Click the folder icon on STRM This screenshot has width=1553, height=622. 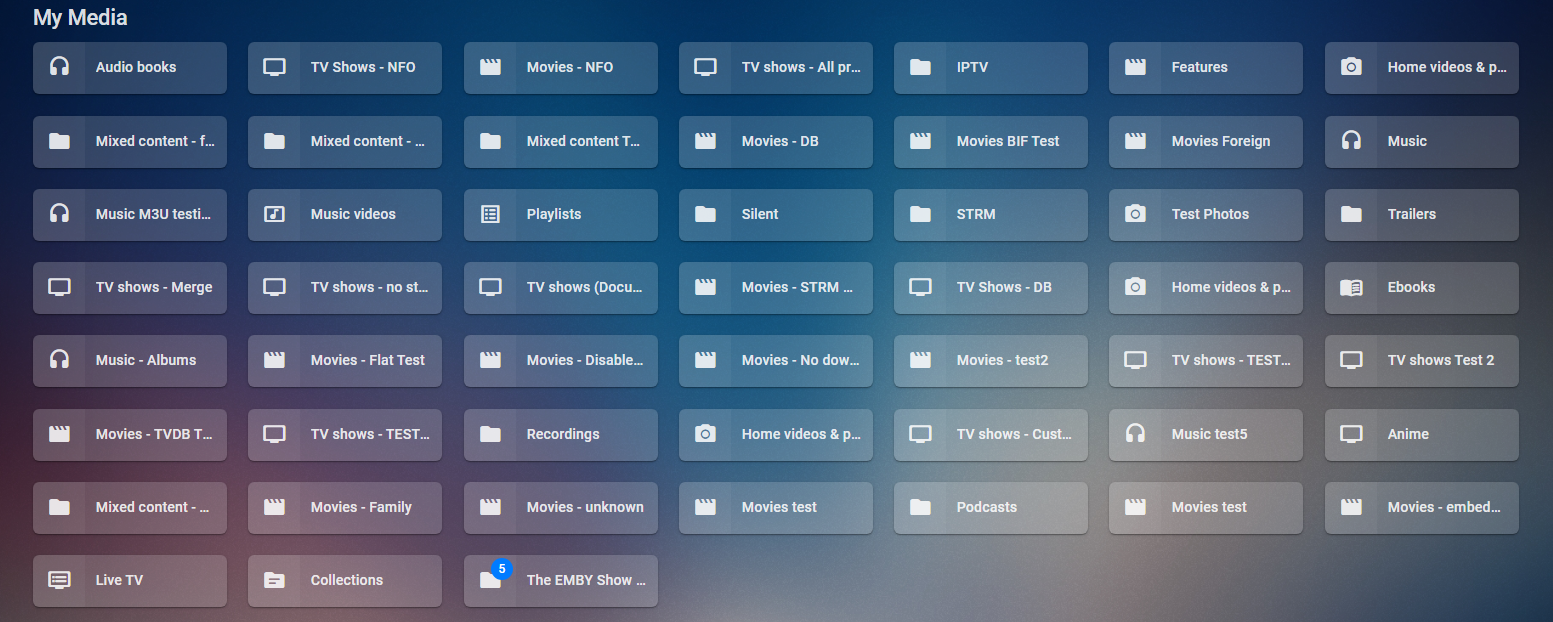(920, 214)
